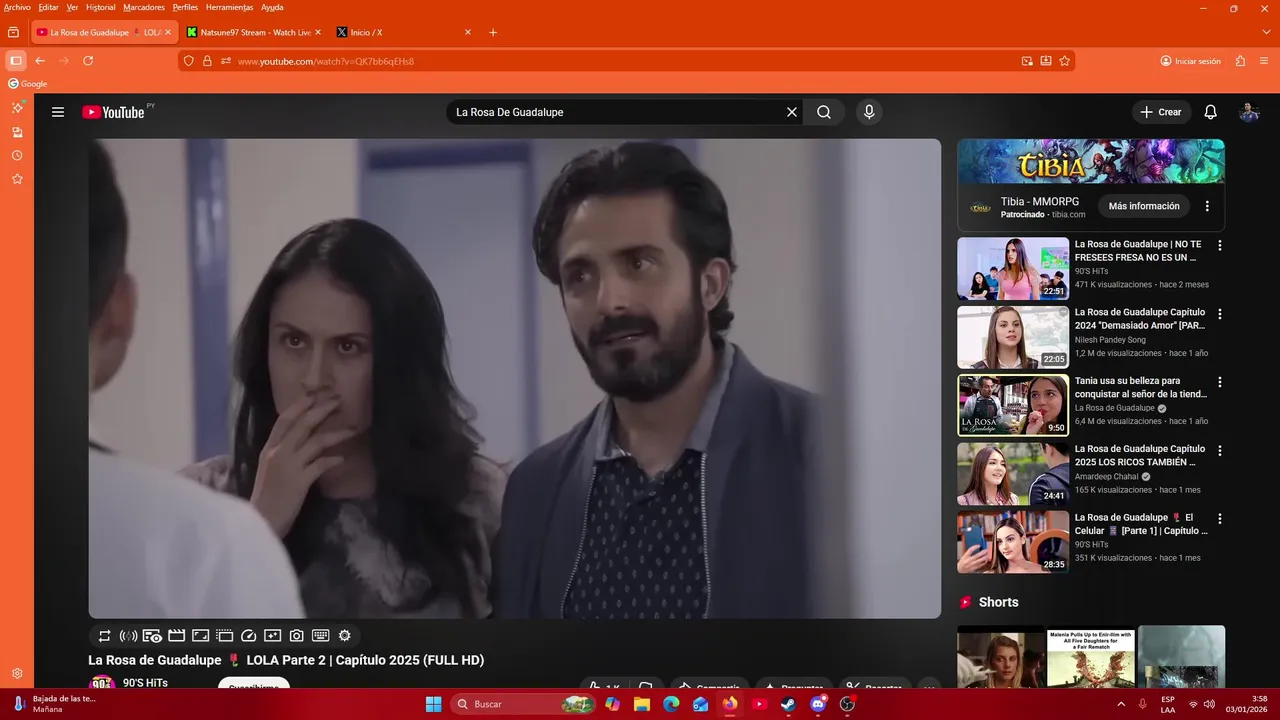The image size is (1280, 720).
Task: Open 90'S HiTs channel link
Action: tap(145, 683)
